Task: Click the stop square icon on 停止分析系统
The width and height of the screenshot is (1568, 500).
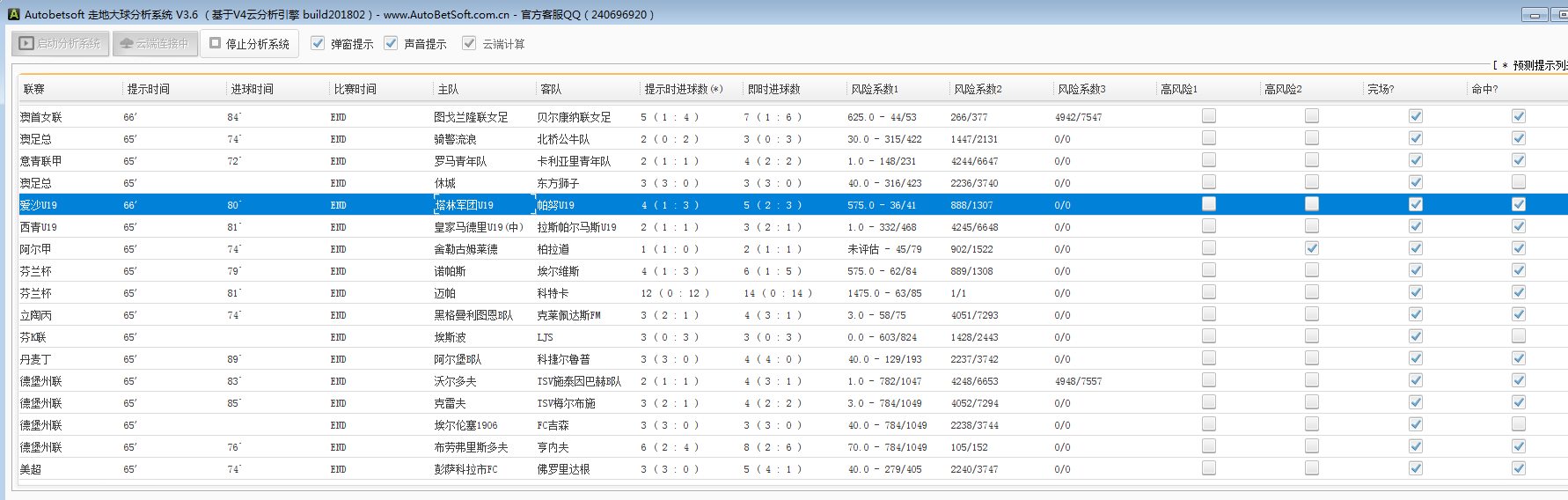Action: click(x=215, y=43)
